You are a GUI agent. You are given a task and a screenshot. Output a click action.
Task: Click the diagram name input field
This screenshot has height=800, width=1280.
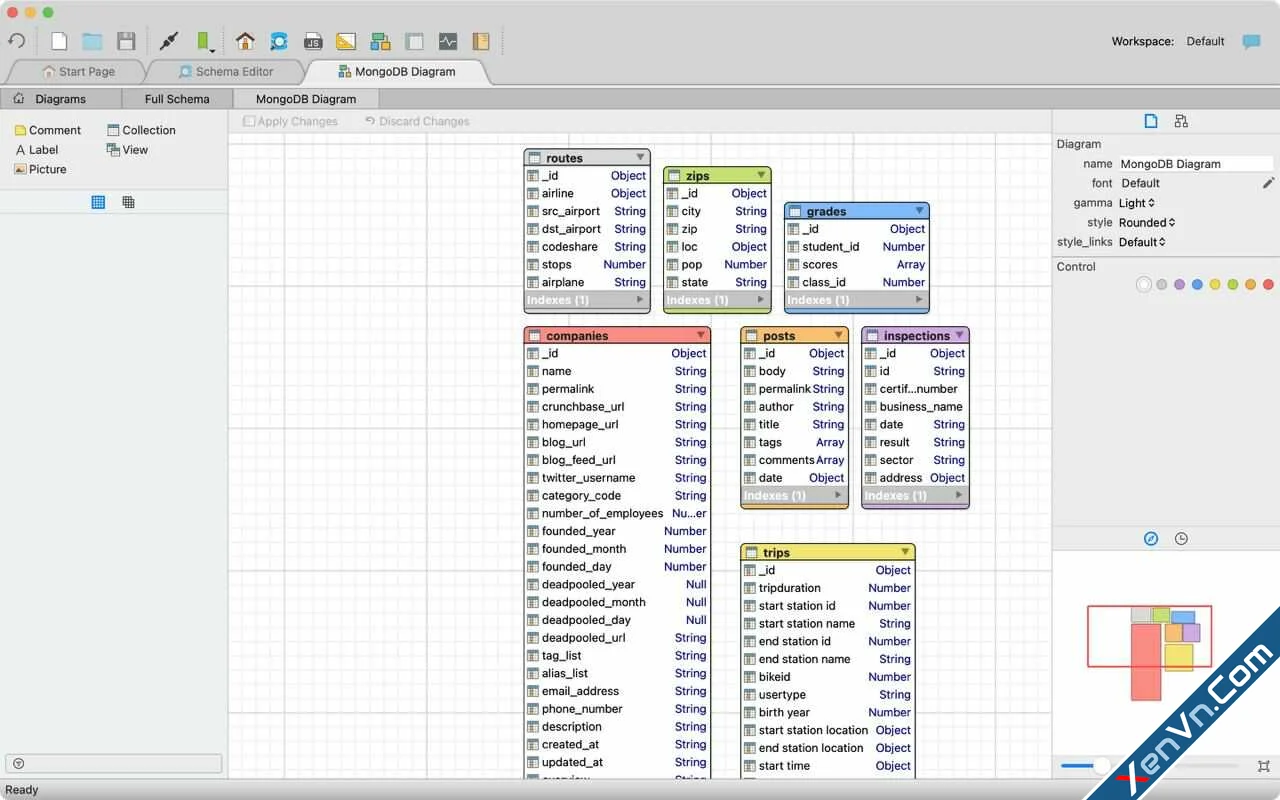pyautogui.click(x=1196, y=164)
